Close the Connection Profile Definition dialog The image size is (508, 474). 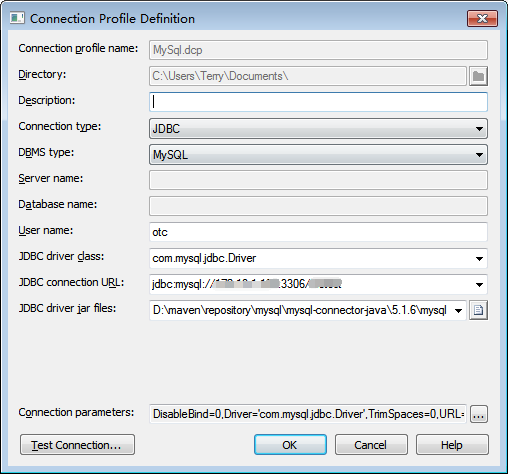pyautogui.click(x=482, y=18)
